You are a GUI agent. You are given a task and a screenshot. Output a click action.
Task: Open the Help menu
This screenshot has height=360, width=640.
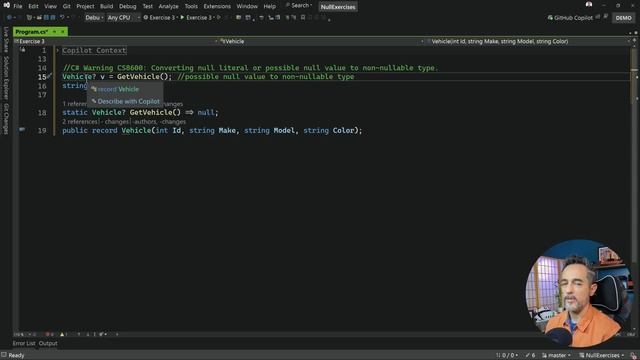[269, 6]
